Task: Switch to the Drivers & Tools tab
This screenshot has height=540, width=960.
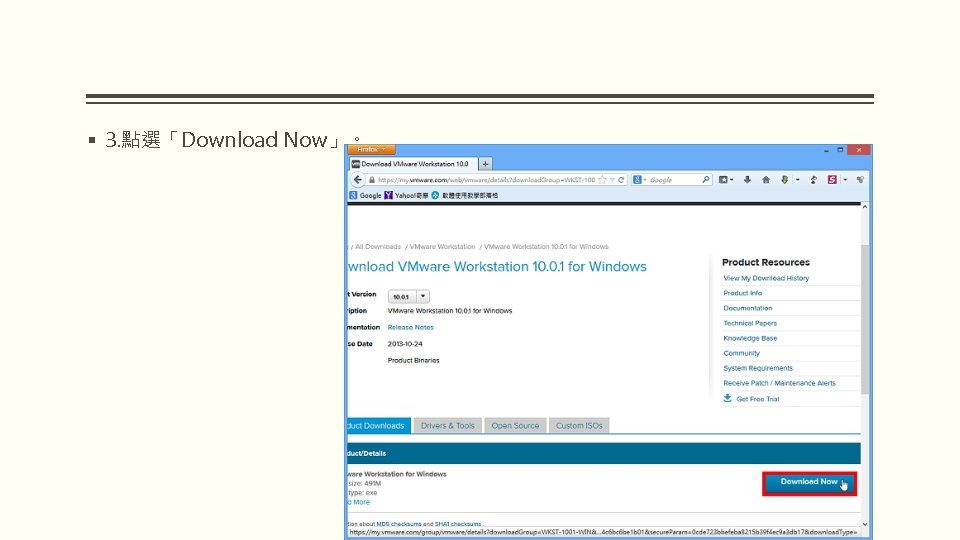Action: pyautogui.click(x=448, y=426)
